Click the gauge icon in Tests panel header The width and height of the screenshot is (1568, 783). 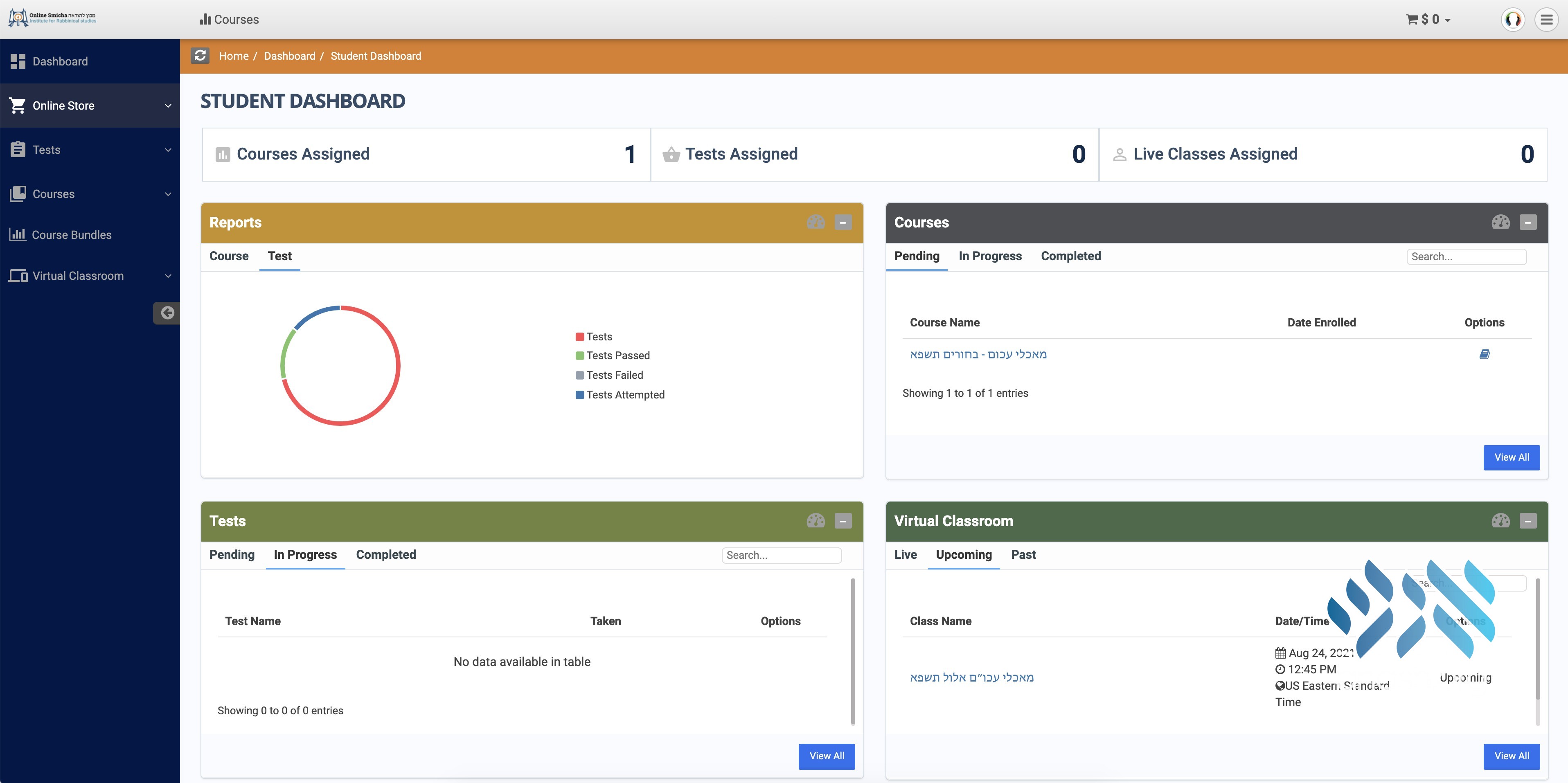tap(816, 521)
